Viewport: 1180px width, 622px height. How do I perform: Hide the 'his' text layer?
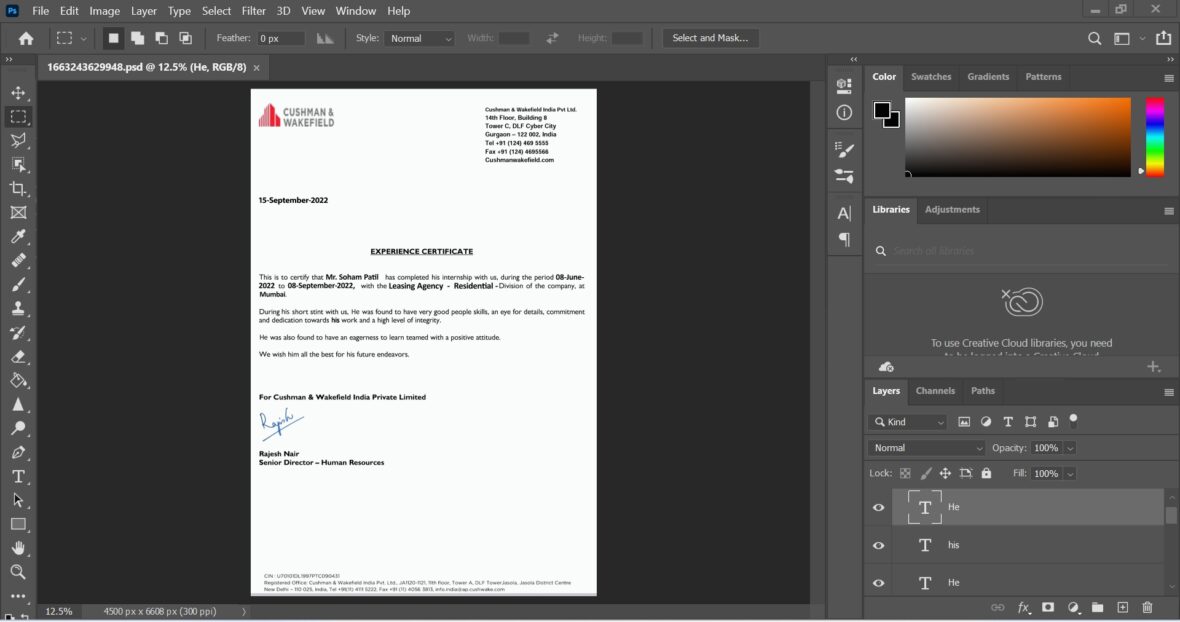coord(877,545)
